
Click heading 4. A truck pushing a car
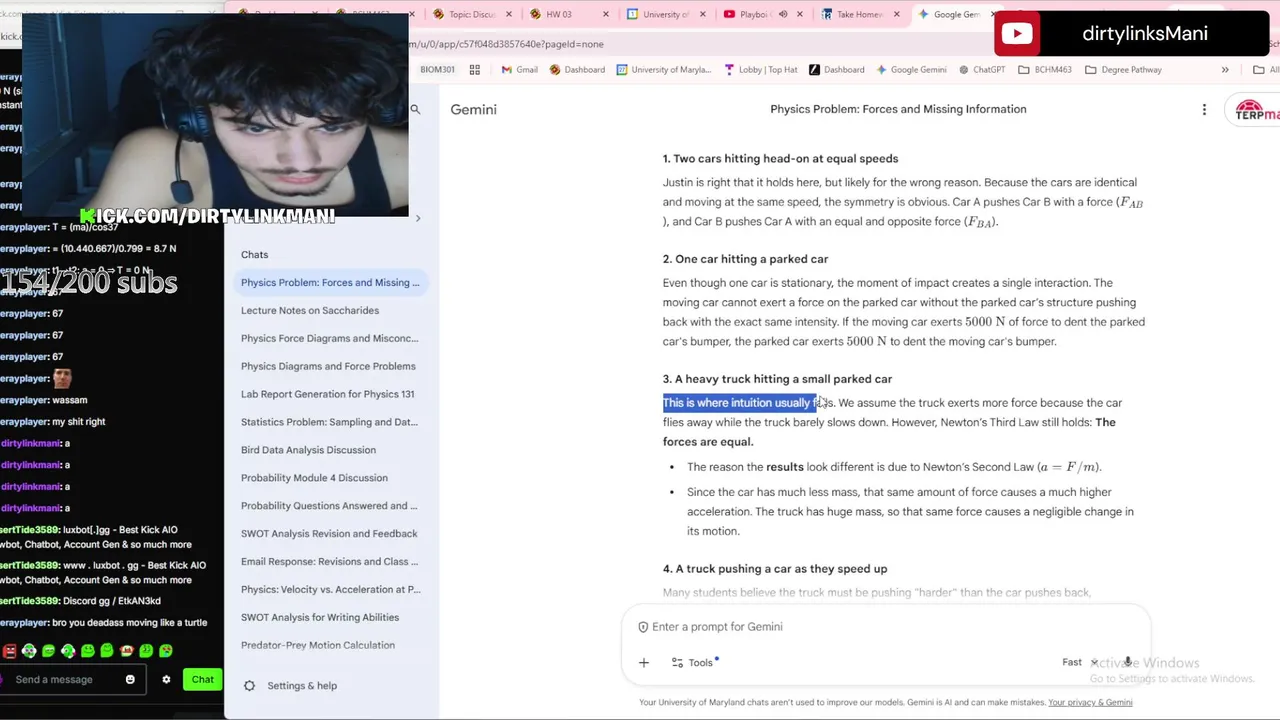coord(775,569)
